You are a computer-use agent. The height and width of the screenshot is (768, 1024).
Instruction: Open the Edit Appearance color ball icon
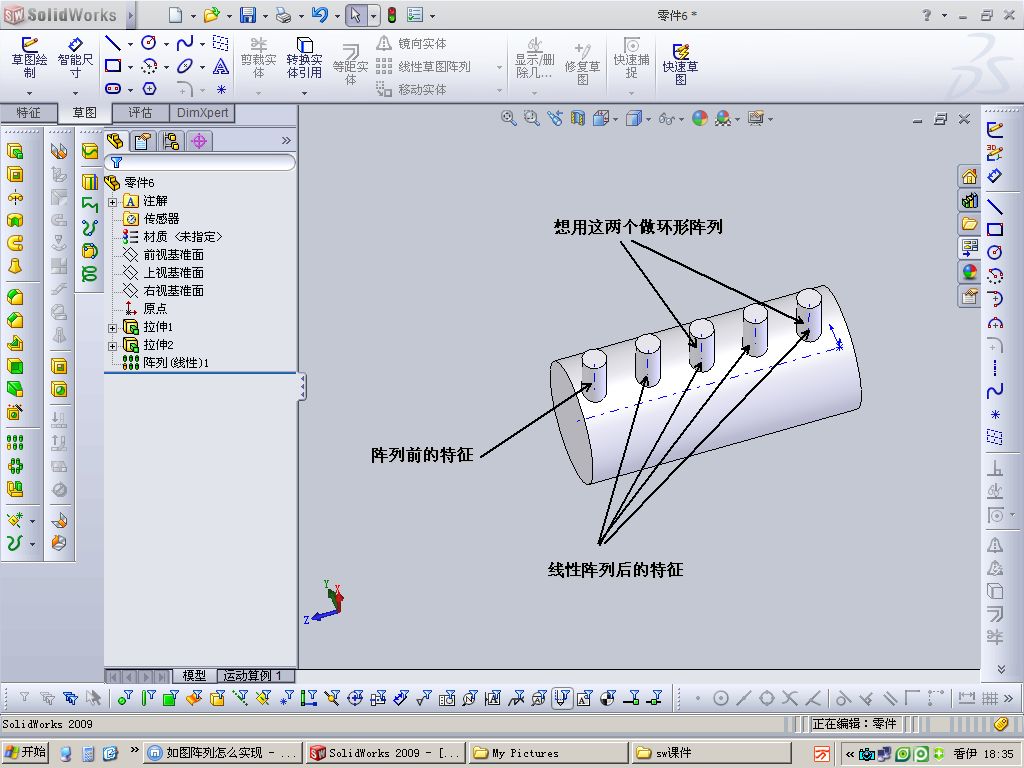point(699,118)
